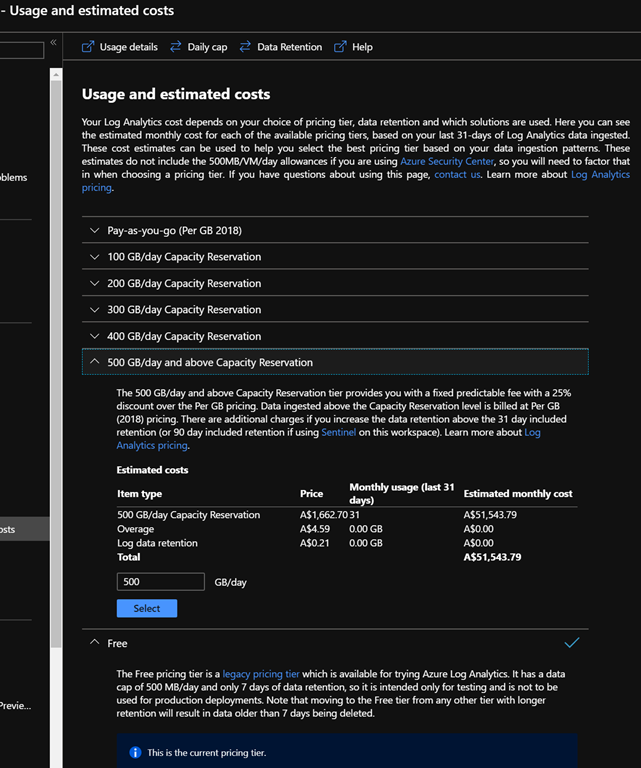Click the Usage details external link icon
The image size is (641, 768).
tap(87, 47)
